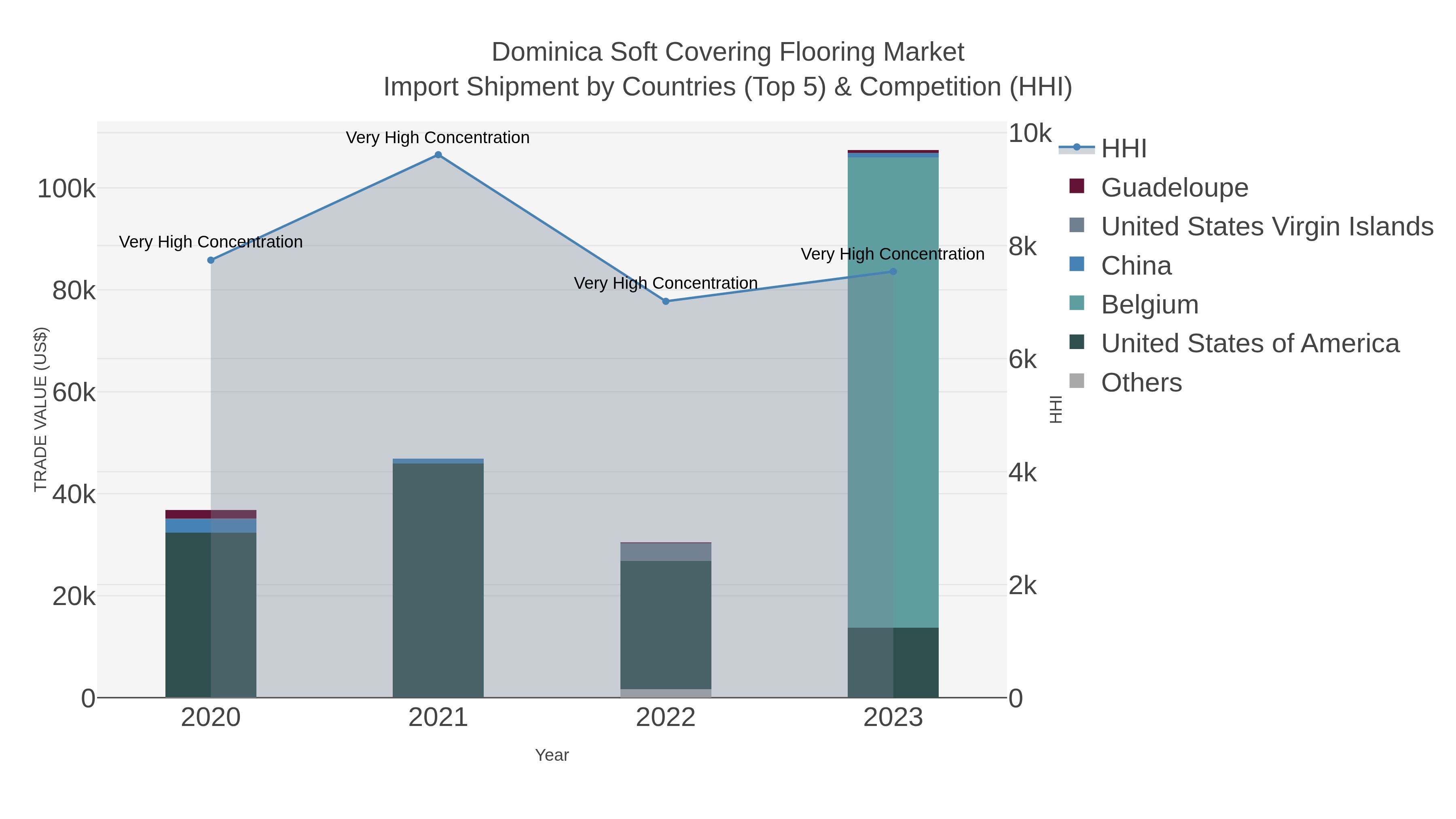Viewport: 1456px width, 819px height.
Task: Click the 2020 x-axis label
Action: tap(211, 718)
